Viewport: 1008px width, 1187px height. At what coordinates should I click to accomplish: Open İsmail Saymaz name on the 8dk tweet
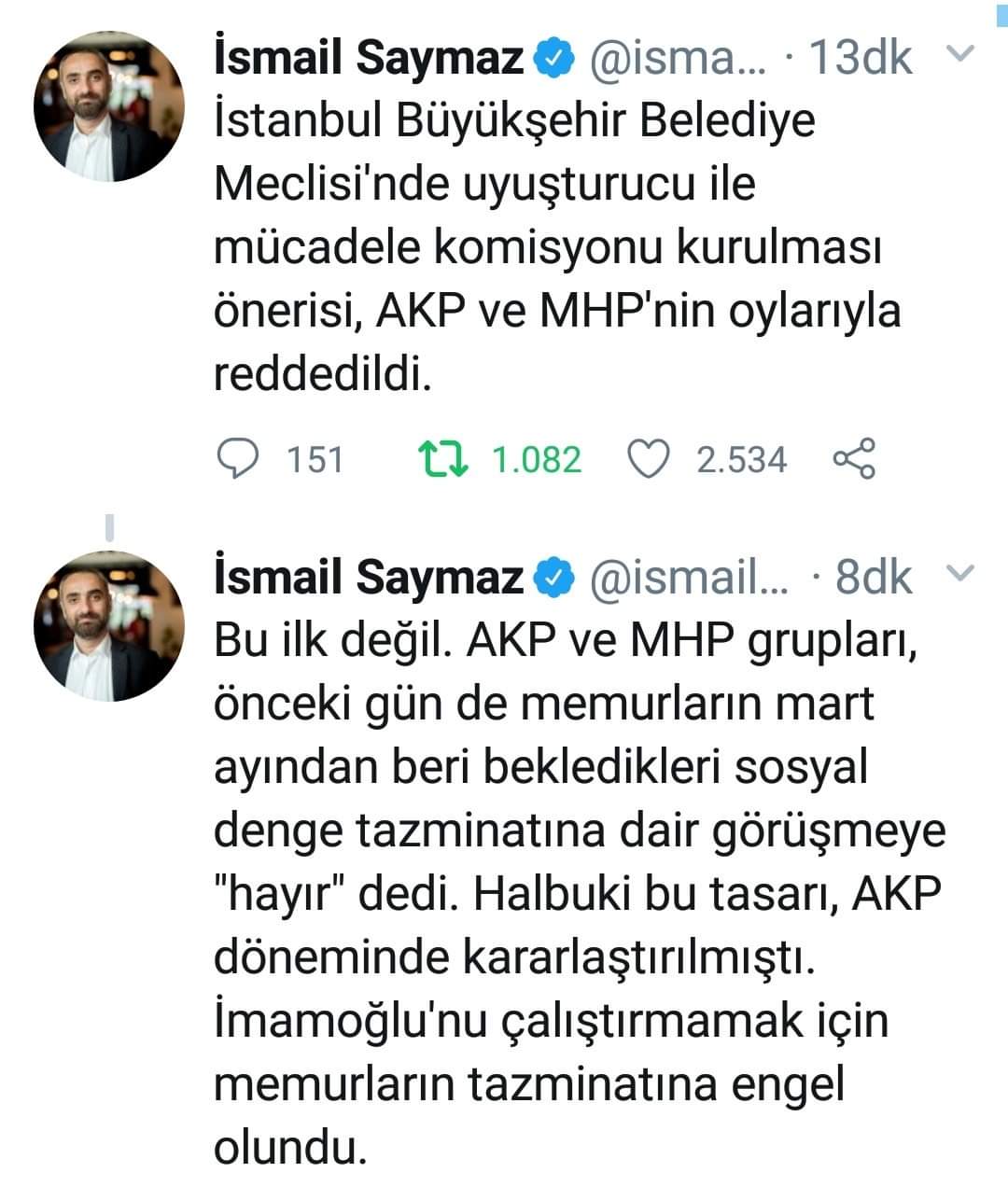(369, 578)
